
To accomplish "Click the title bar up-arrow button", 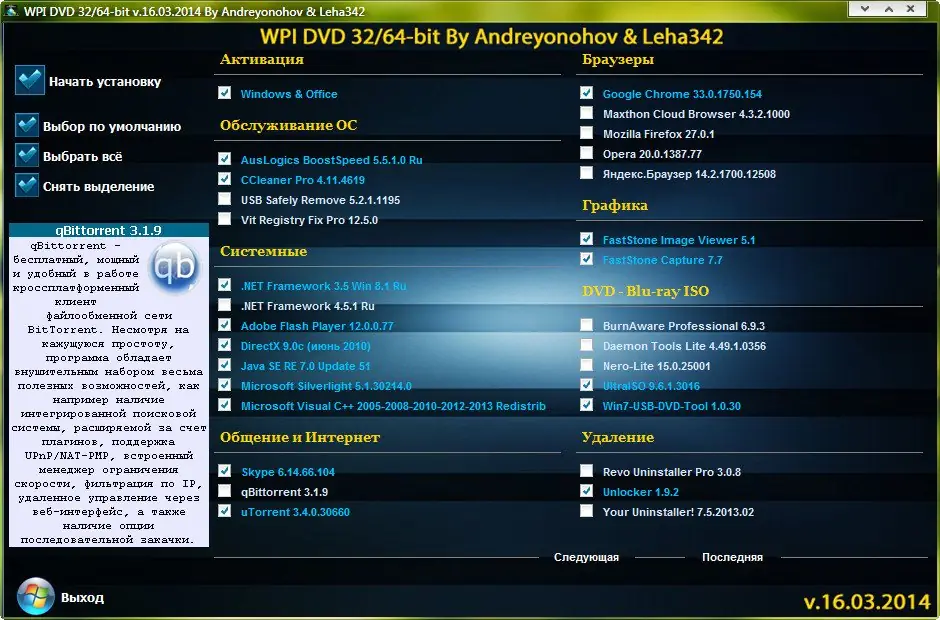I will 888,8.
